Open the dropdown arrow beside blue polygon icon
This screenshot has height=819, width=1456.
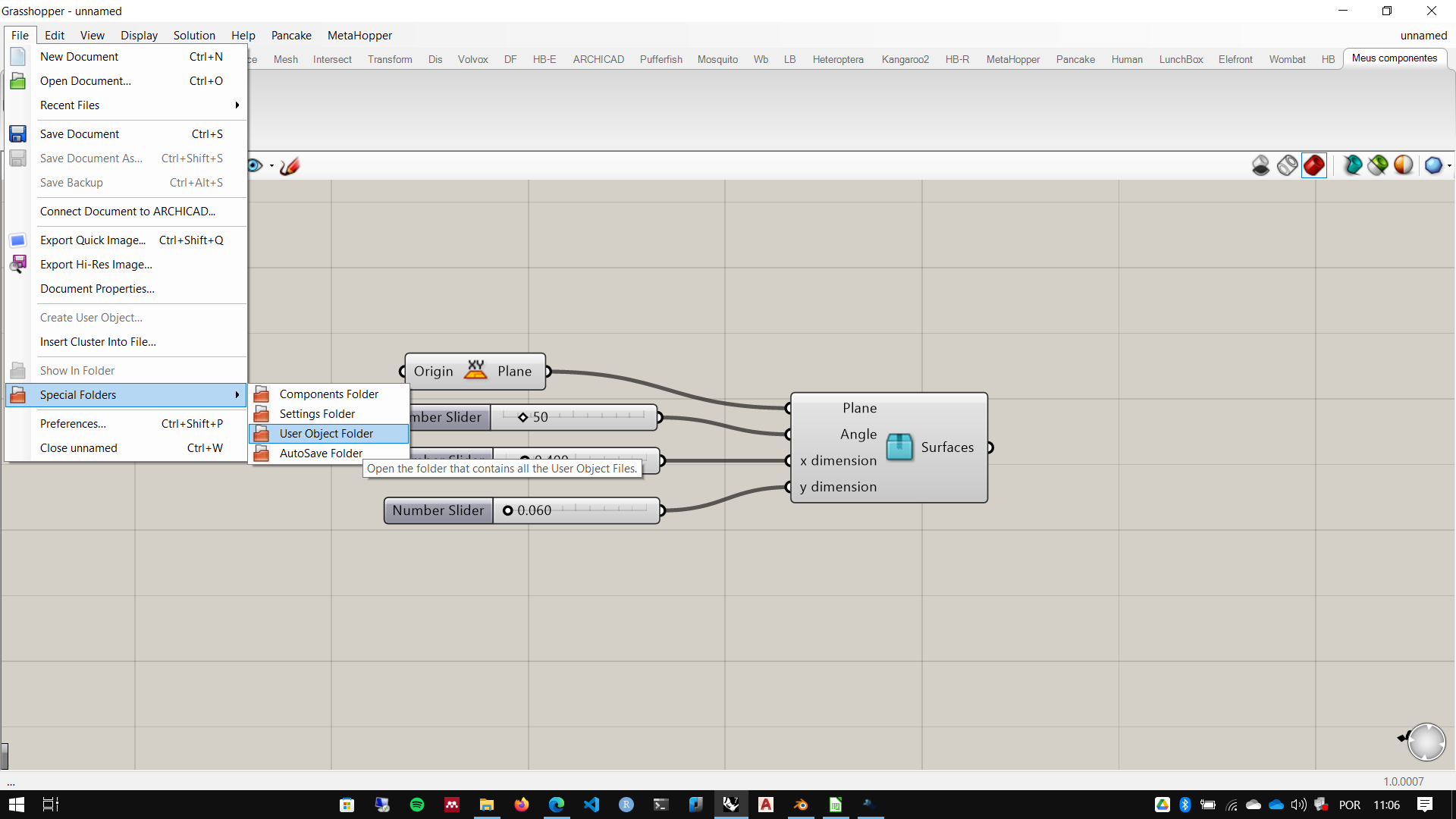click(1449, 166)
